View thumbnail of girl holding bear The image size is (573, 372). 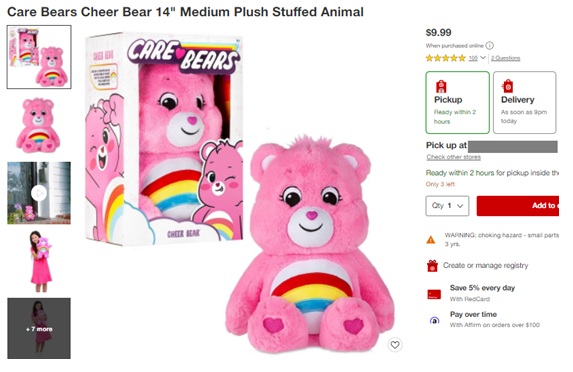pyautogui.click(x=39, y=261)
